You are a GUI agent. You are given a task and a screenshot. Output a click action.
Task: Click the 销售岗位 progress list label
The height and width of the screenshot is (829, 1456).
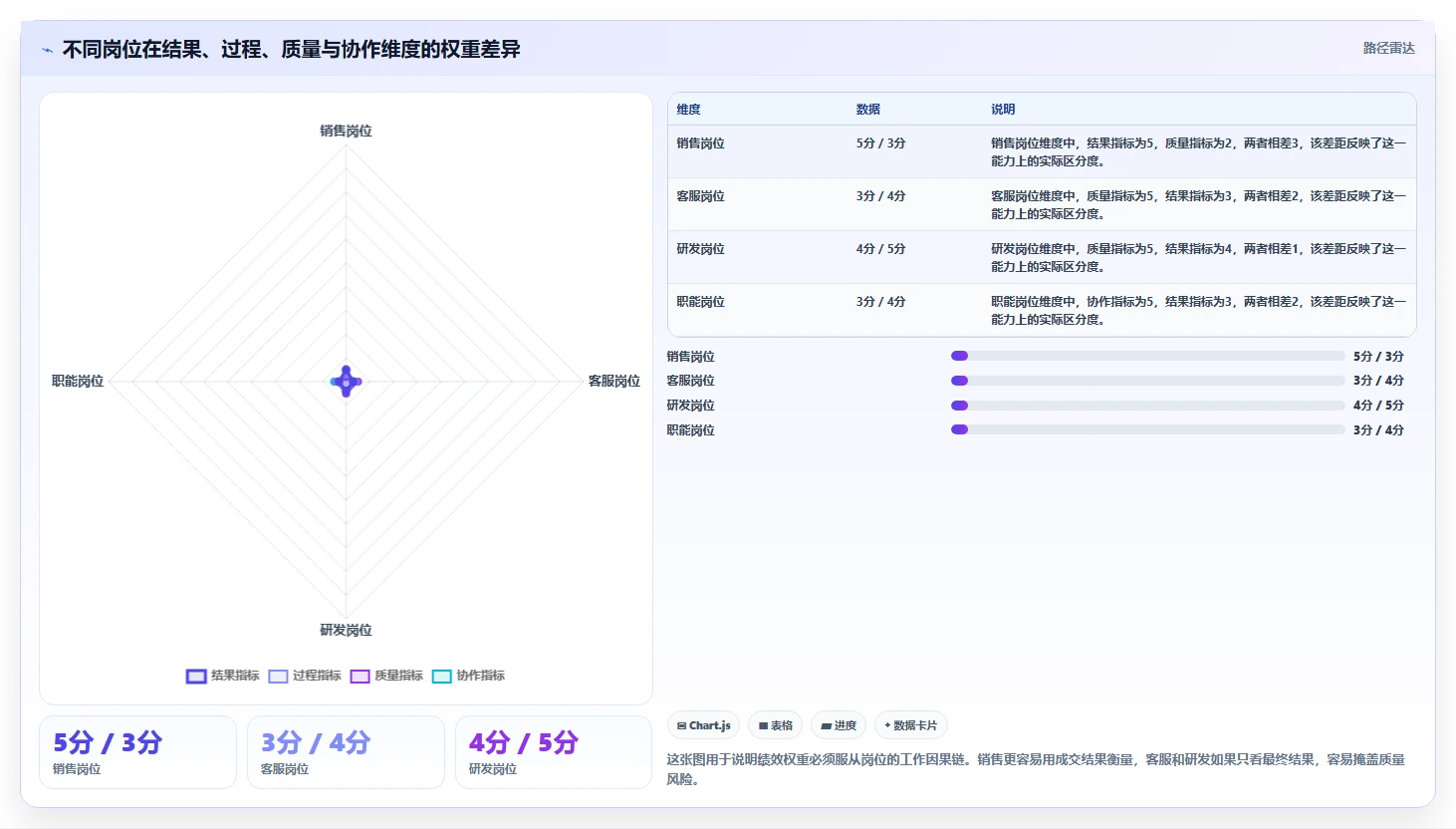691,357
